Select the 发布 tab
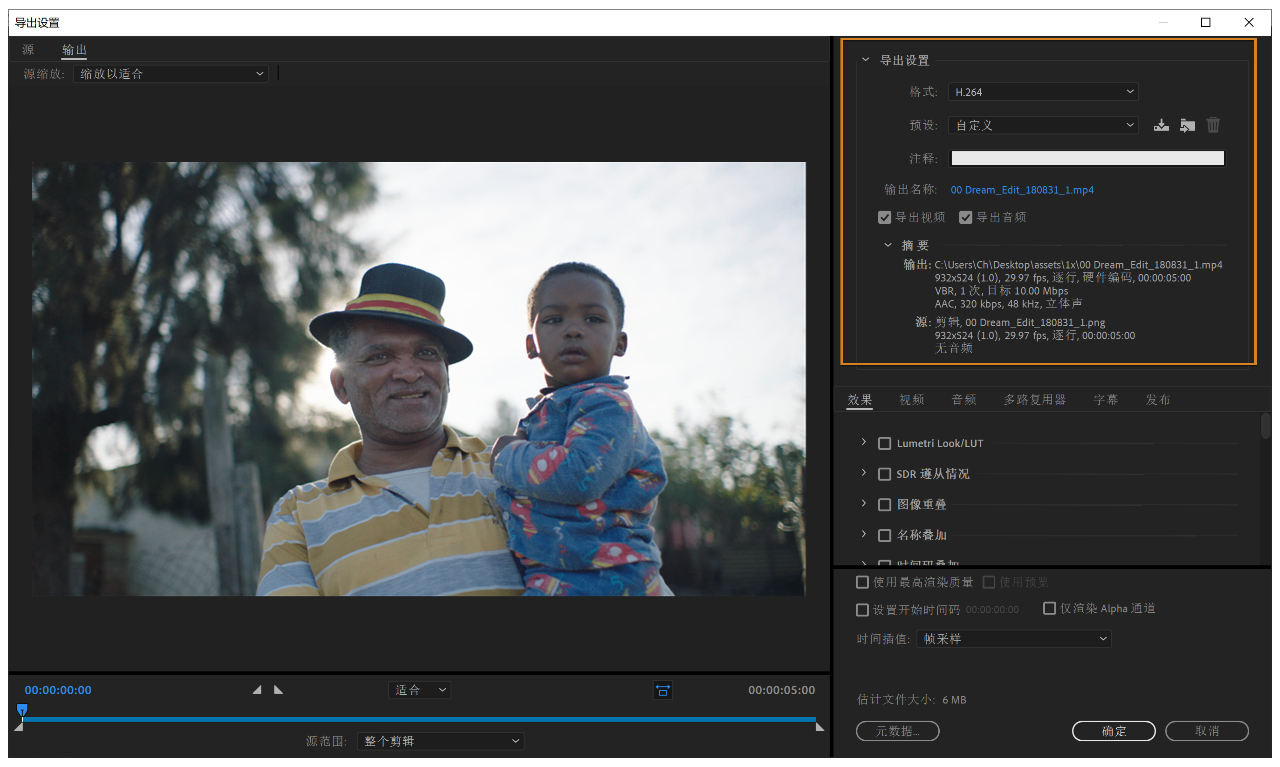 pyautogui.click(x=1158, y=400)
